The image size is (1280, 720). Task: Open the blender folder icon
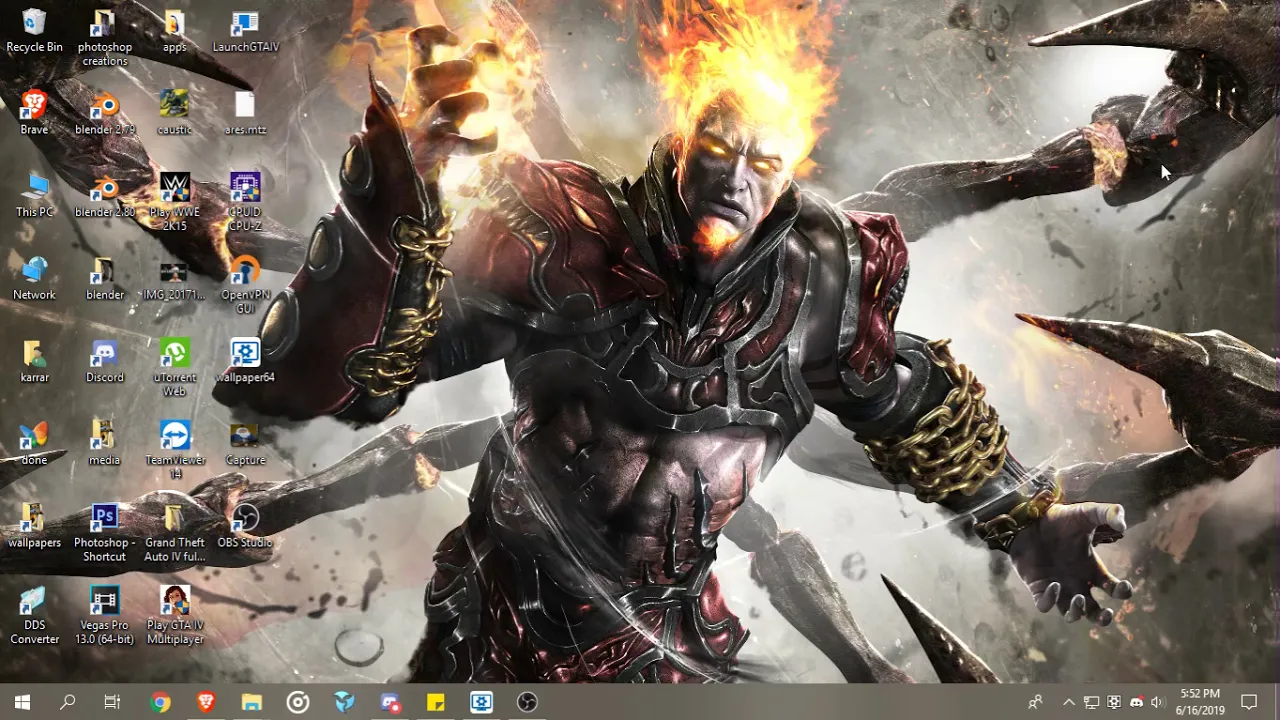(105, 279)
